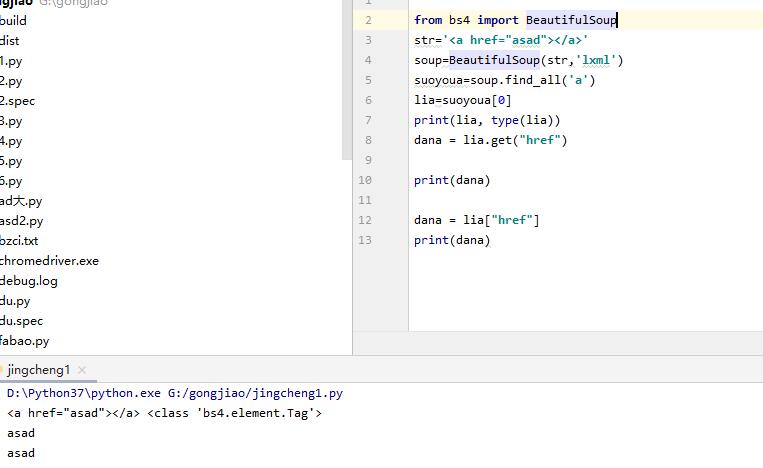Open bzci.txt from the file list
Screen dimensions: 763x468
click(x=20, y=240)
